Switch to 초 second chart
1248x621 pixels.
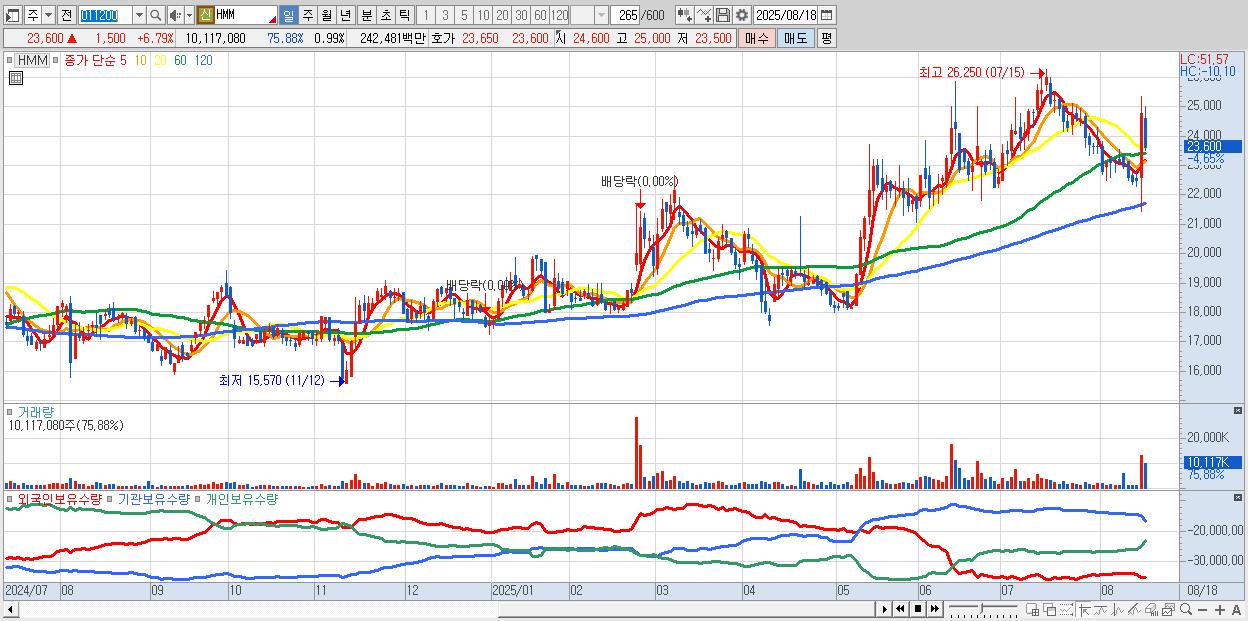pyautogui.click(x=384, y=15)
